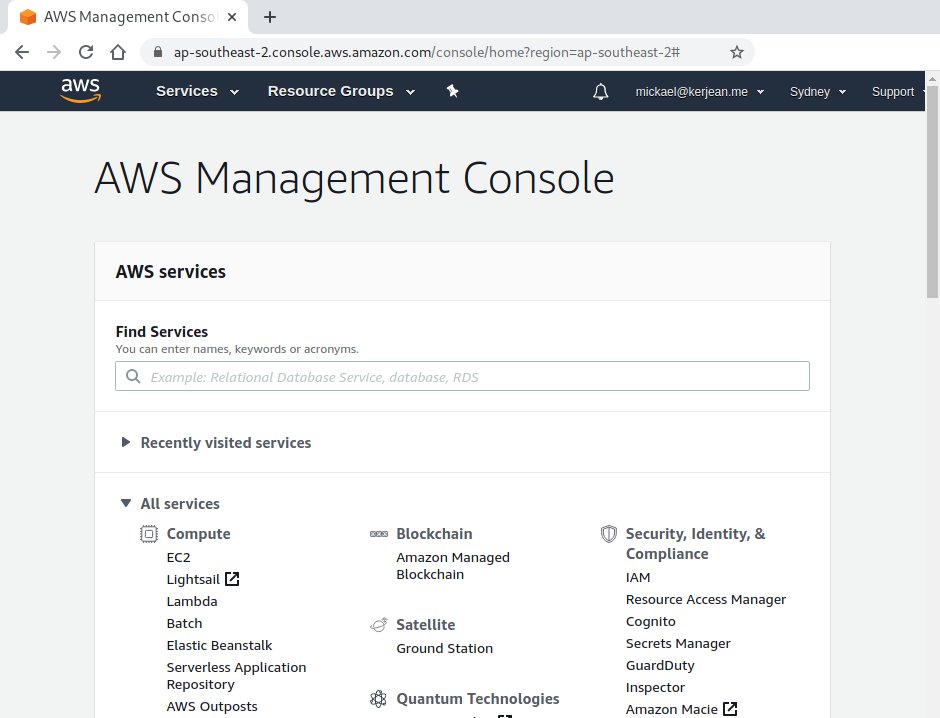The height and width of the screenshot is (718, 940).
Task: Open the IAM service
Action: tap(638, 577)
